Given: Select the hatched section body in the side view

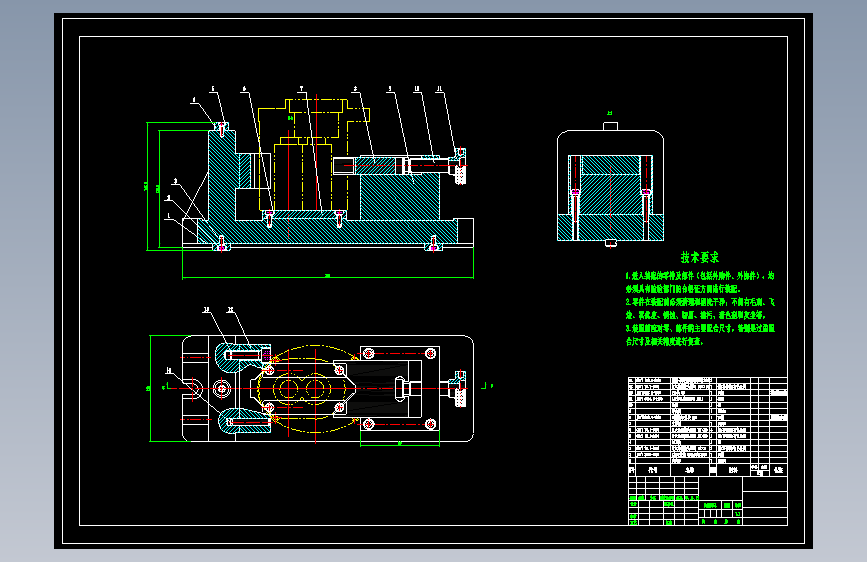Looking at the screenshot, I should (x=610, y=198).
